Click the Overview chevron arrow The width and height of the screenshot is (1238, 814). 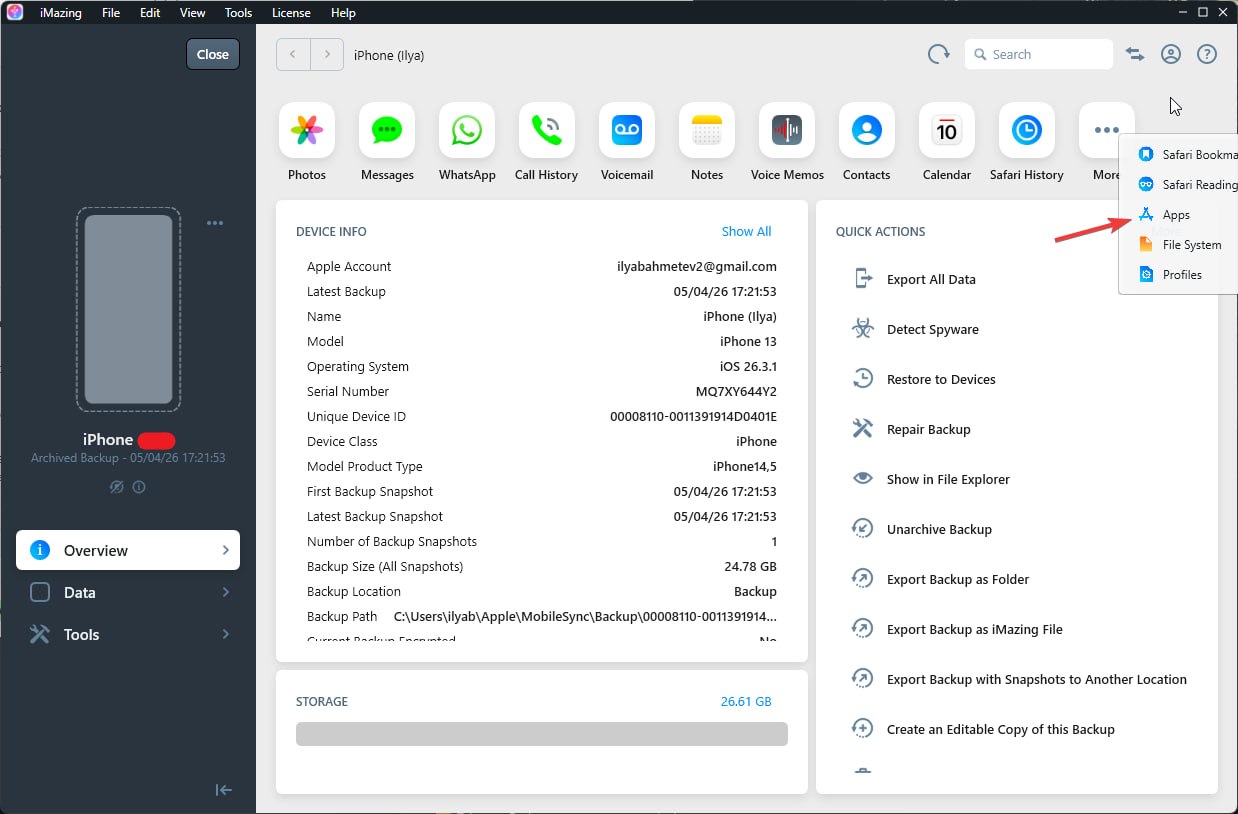click(x=226, y=550)
